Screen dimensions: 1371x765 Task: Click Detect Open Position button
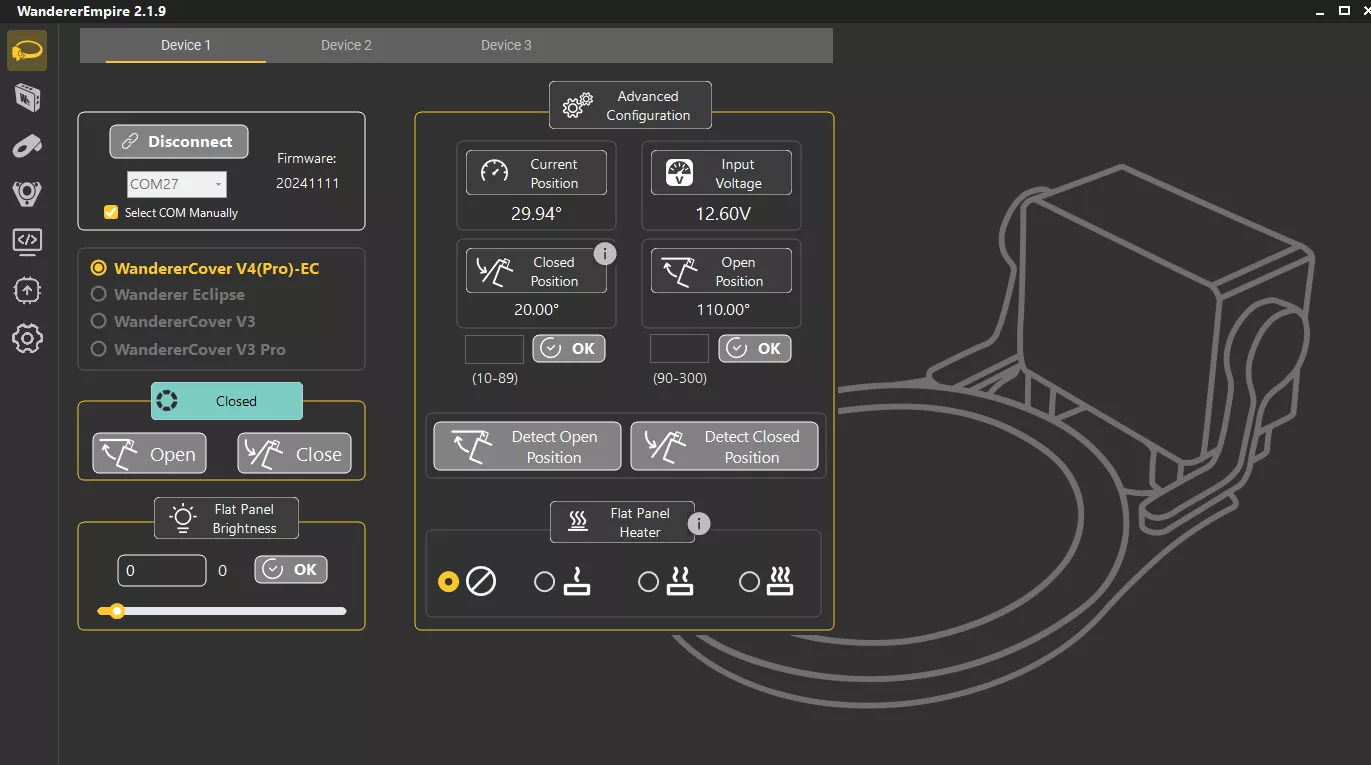pos(527,446)
